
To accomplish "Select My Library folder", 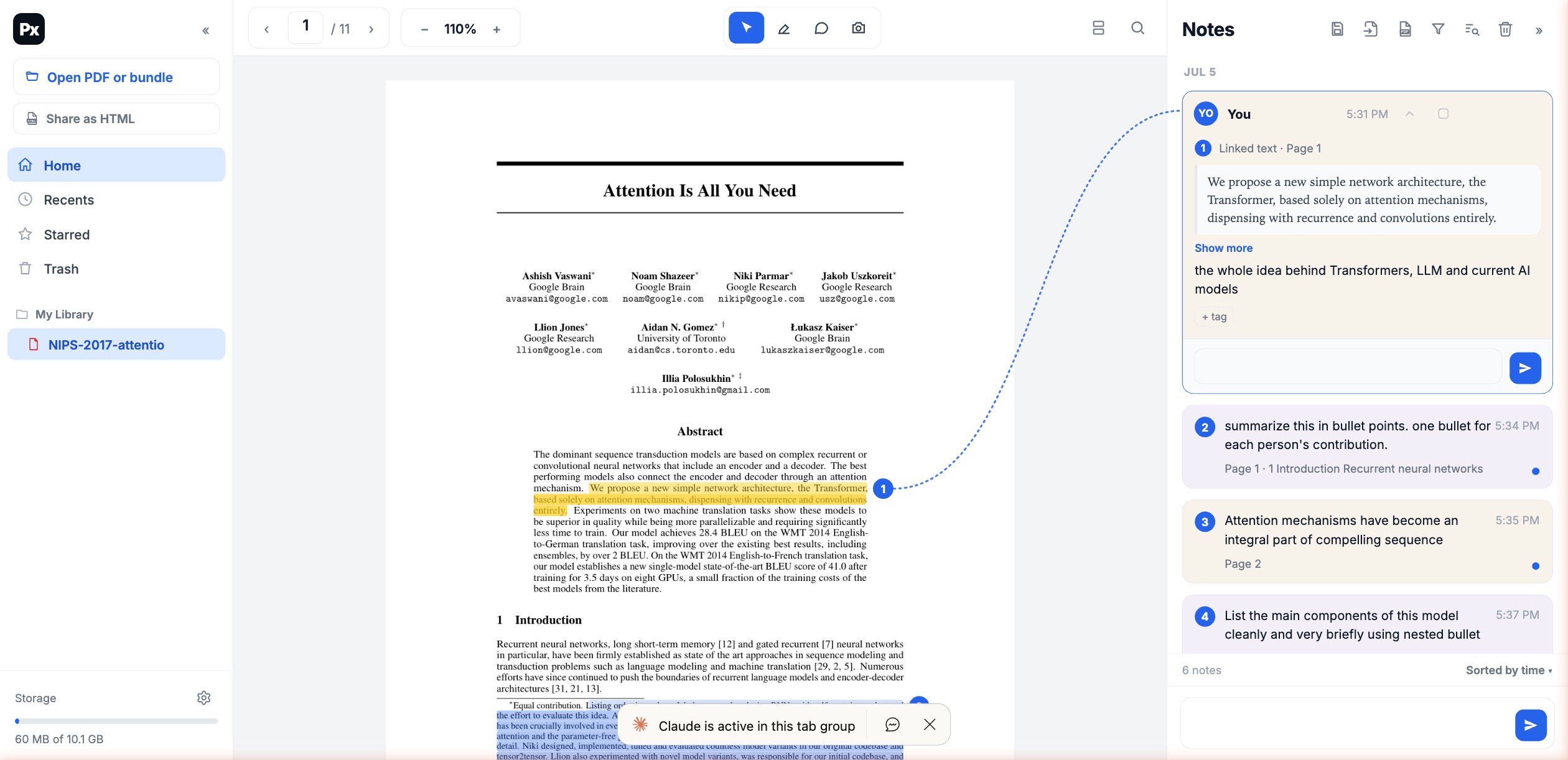I will point(64,314).
